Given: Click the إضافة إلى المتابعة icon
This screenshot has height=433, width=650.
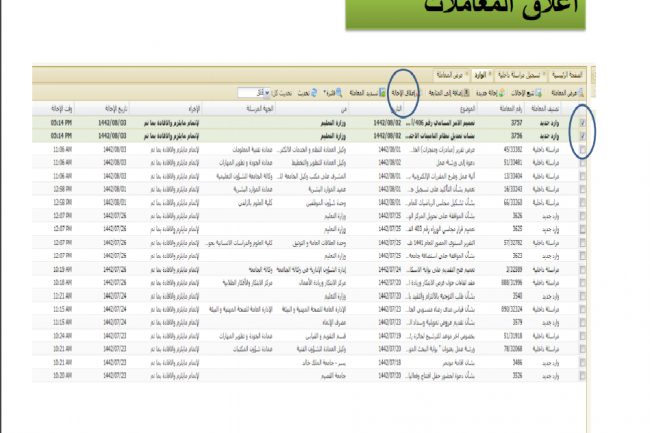Looking at the screenshot, I should click(466, 93).
